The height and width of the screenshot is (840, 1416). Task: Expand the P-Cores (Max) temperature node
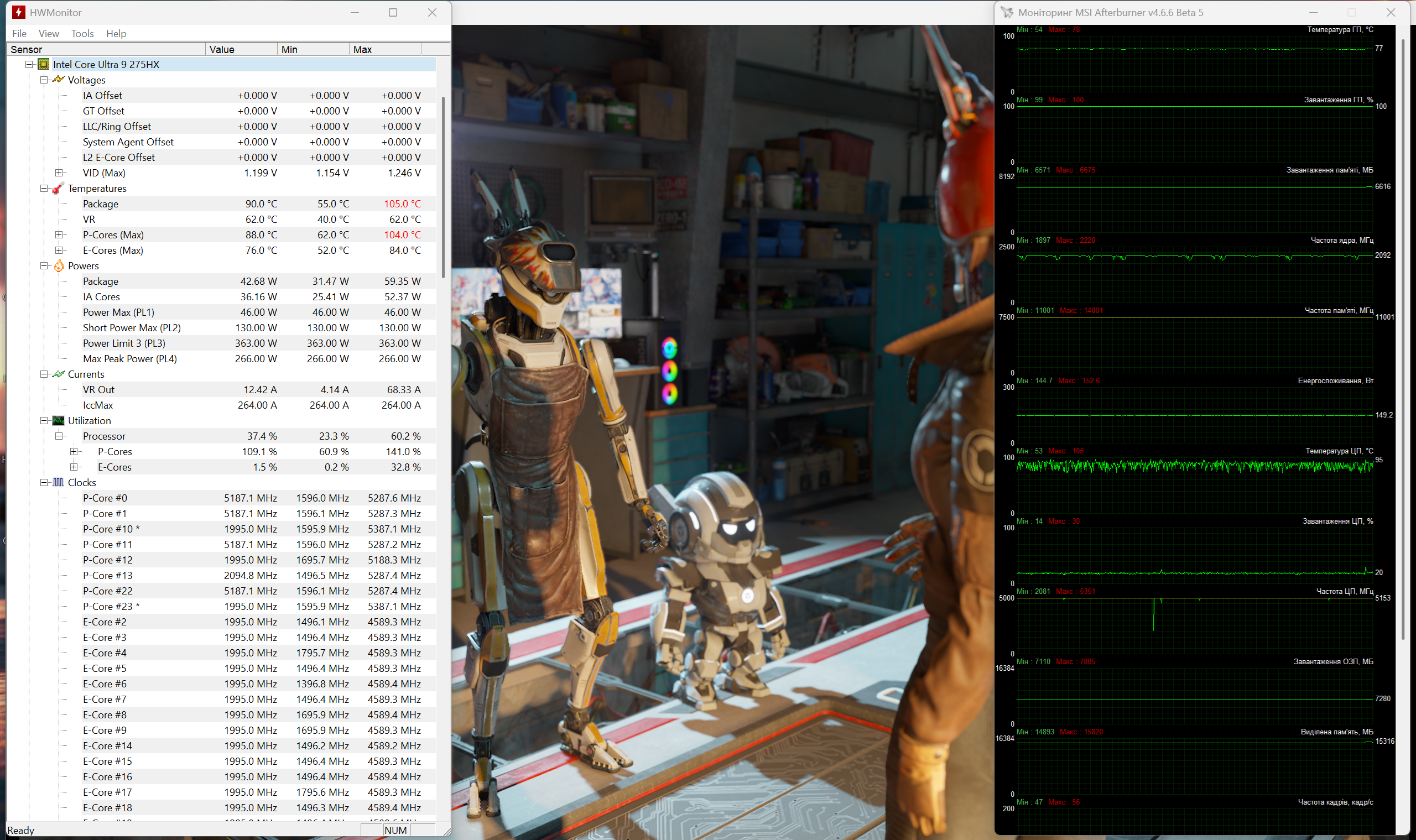coord(59,234)
